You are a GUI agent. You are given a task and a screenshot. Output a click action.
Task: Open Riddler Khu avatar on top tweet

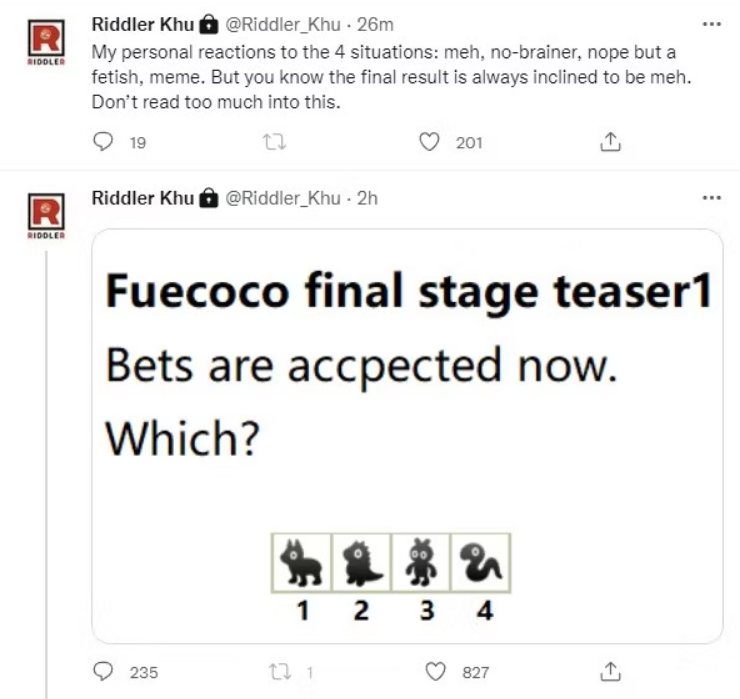pos(43,40)
